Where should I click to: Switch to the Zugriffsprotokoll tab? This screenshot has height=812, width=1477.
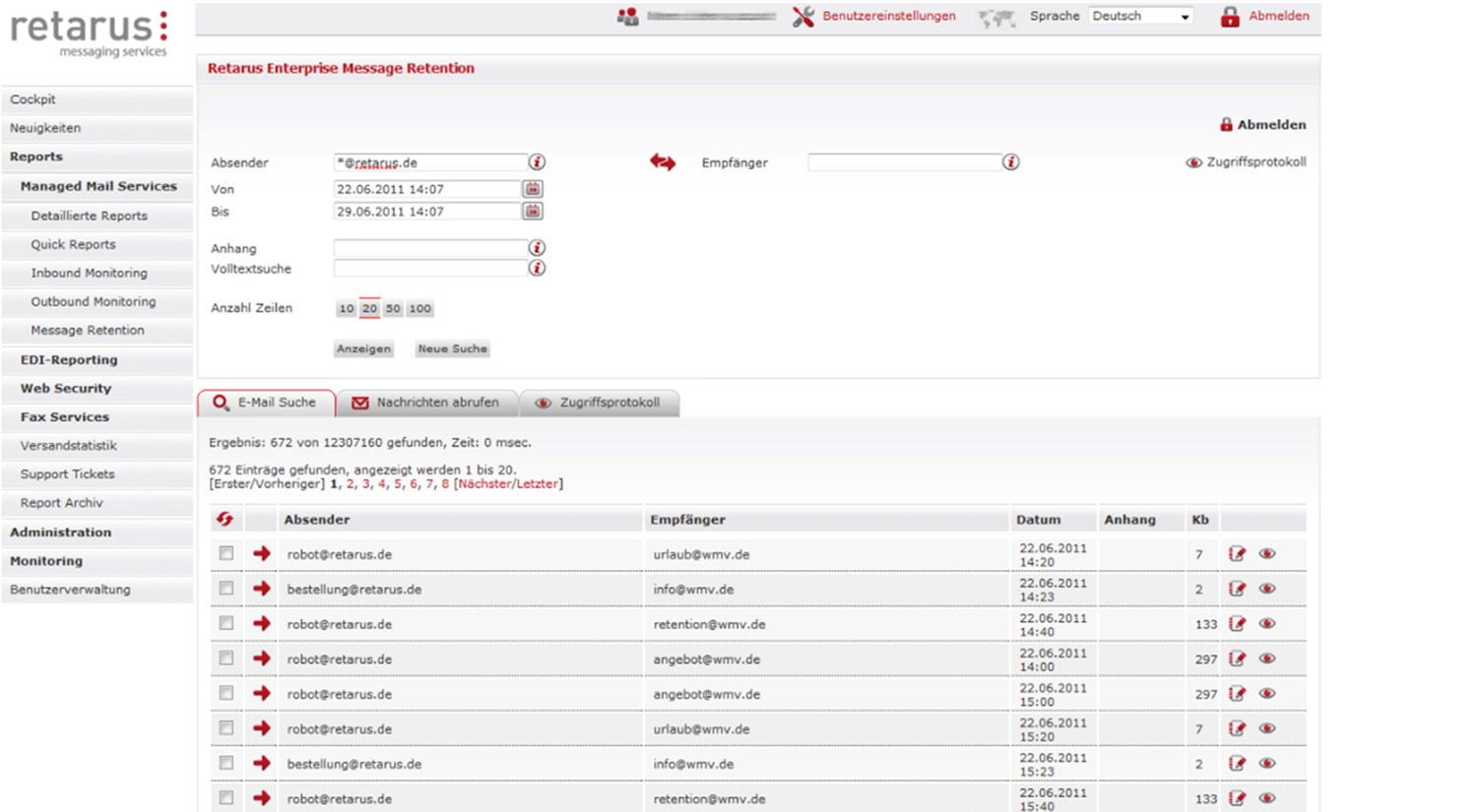[x=599, y=403]
